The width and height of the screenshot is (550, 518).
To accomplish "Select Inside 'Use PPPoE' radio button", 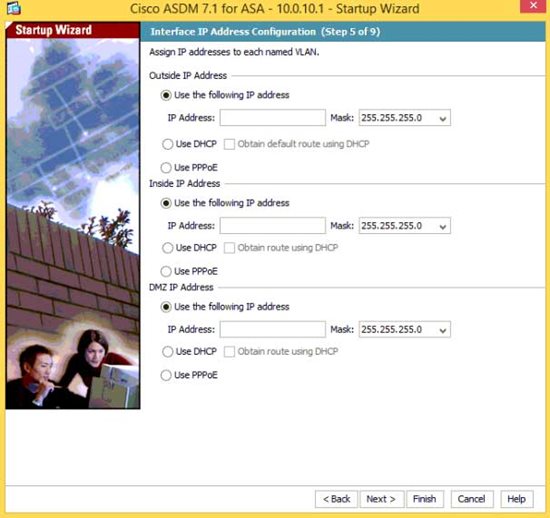I will coord(166,271).
